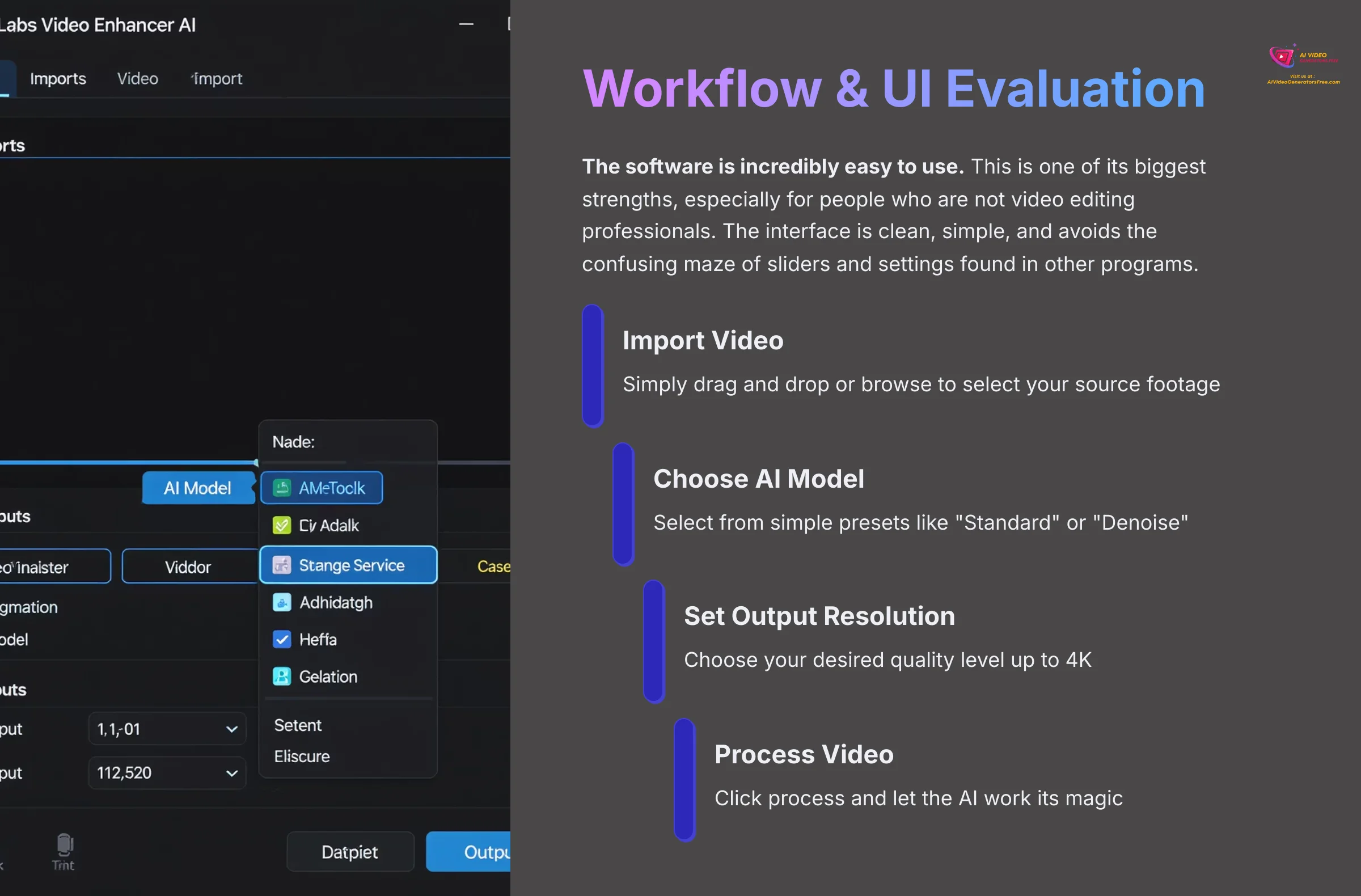
Task: Choose Adhidatgh in the dropdown list
Action: [348, 602]
